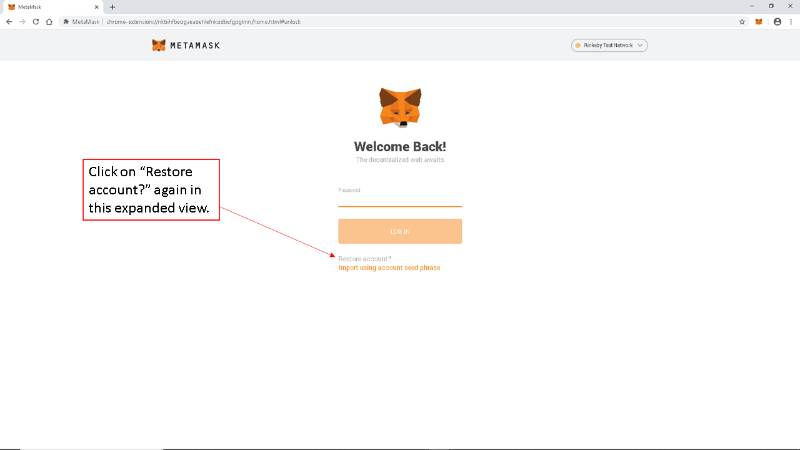Go back with the browser back arrow
Screen dimensions: 800x450
(9, 22)
